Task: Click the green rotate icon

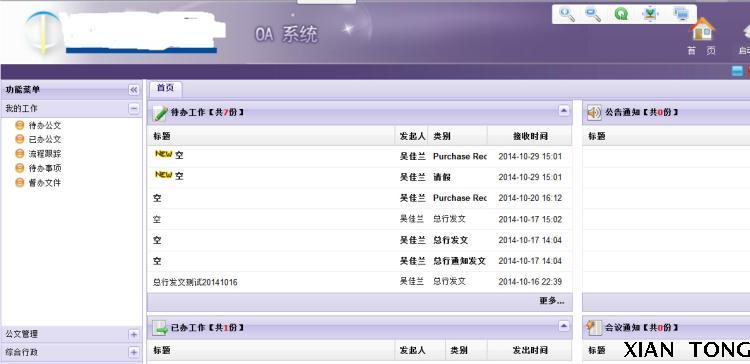Action: click(621, 14)
